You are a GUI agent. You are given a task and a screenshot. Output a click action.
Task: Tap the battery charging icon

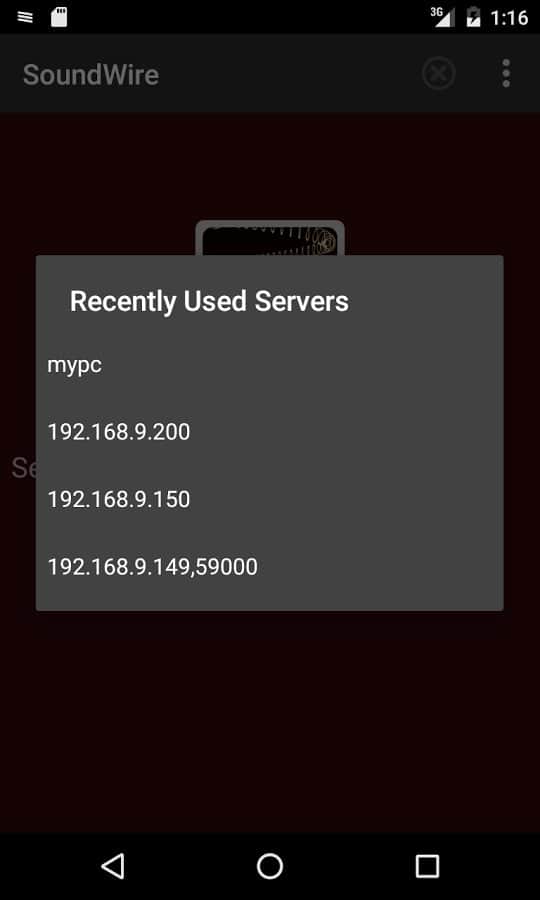473,17
